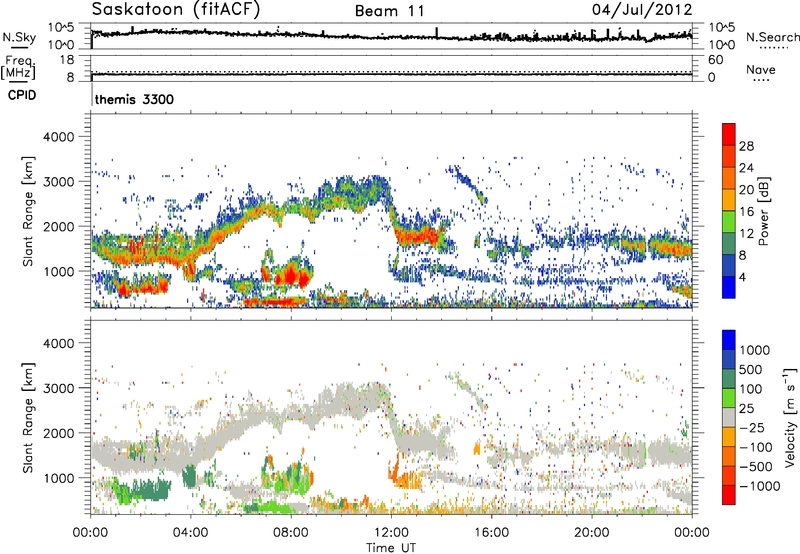Click "Slant Range [km]" label of the power panel

(x=28, y=211)
